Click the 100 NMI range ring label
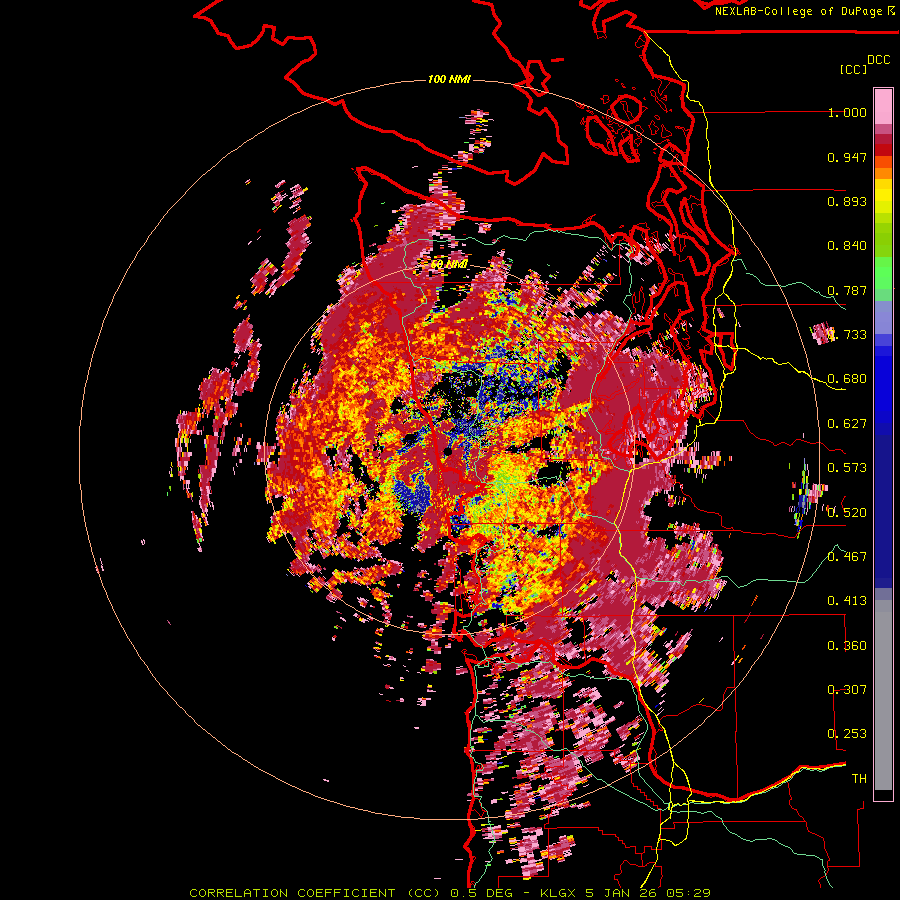The width and height of the screenshot is (900, 900). pyautogui.click(x=449, y=79)
